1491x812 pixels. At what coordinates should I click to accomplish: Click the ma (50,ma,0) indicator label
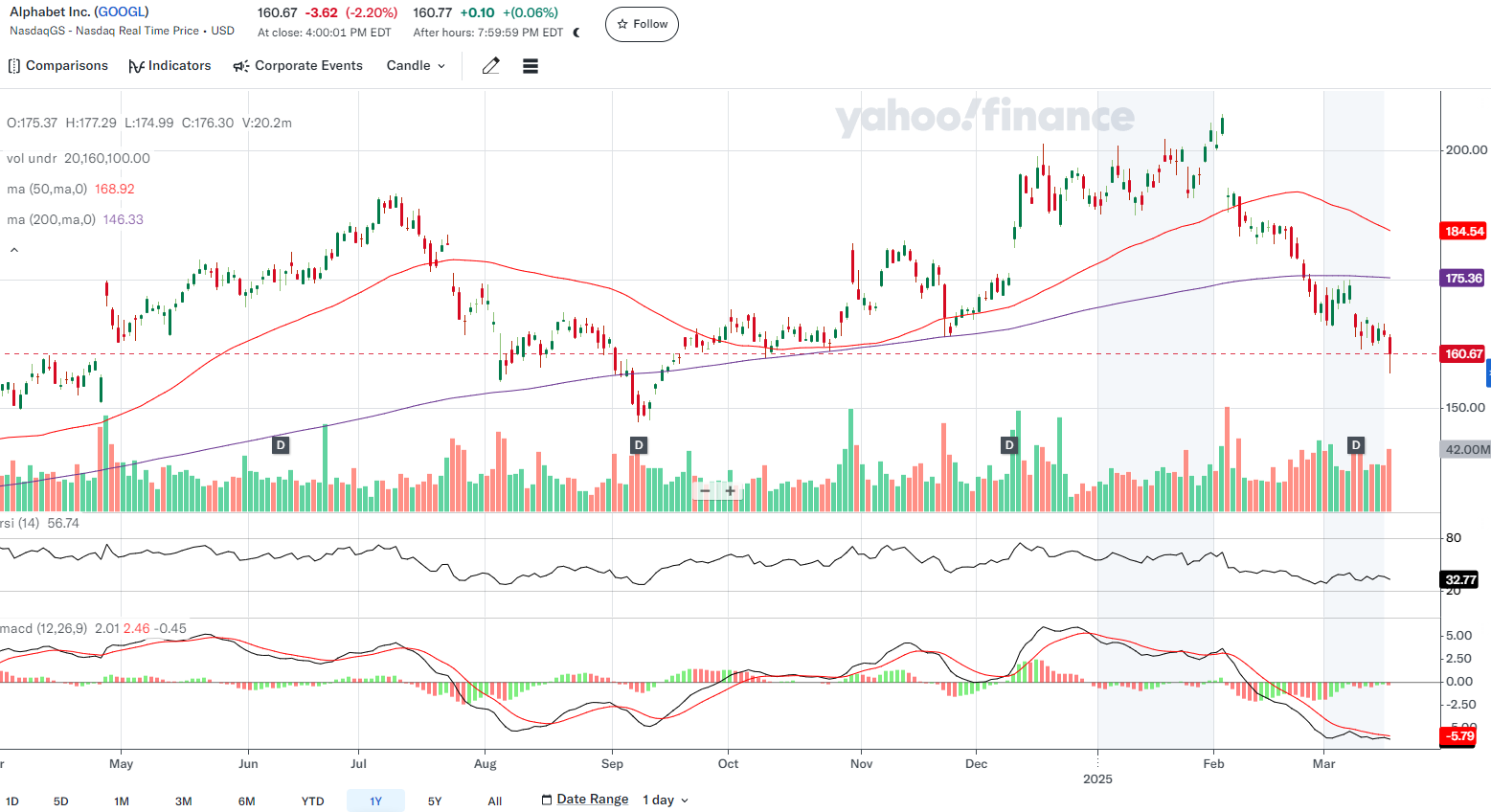47,190
